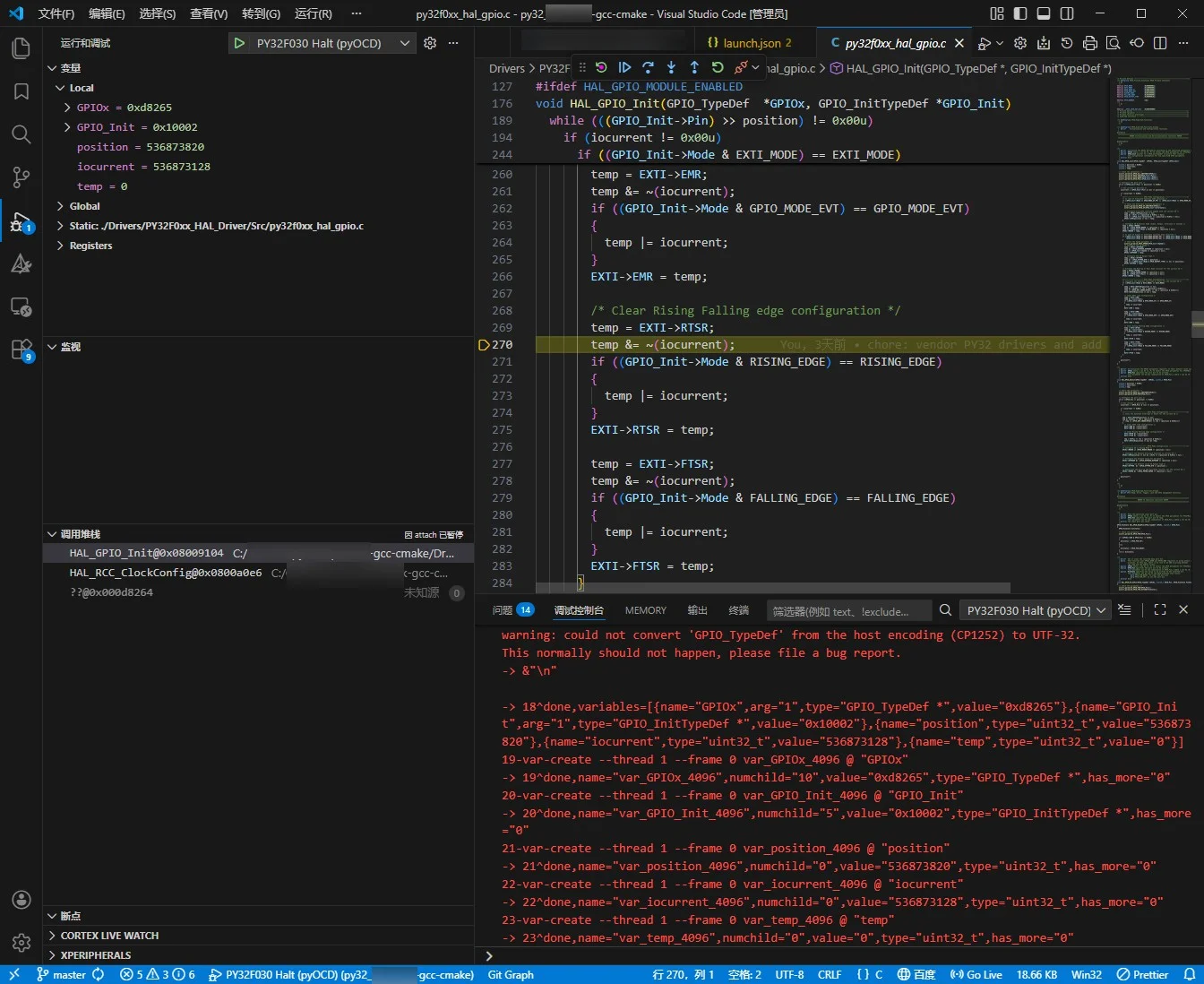Toggle breakpoint at line 270 glyph
The height and width of the screenshot is (984, 1204).
point(484,345)
